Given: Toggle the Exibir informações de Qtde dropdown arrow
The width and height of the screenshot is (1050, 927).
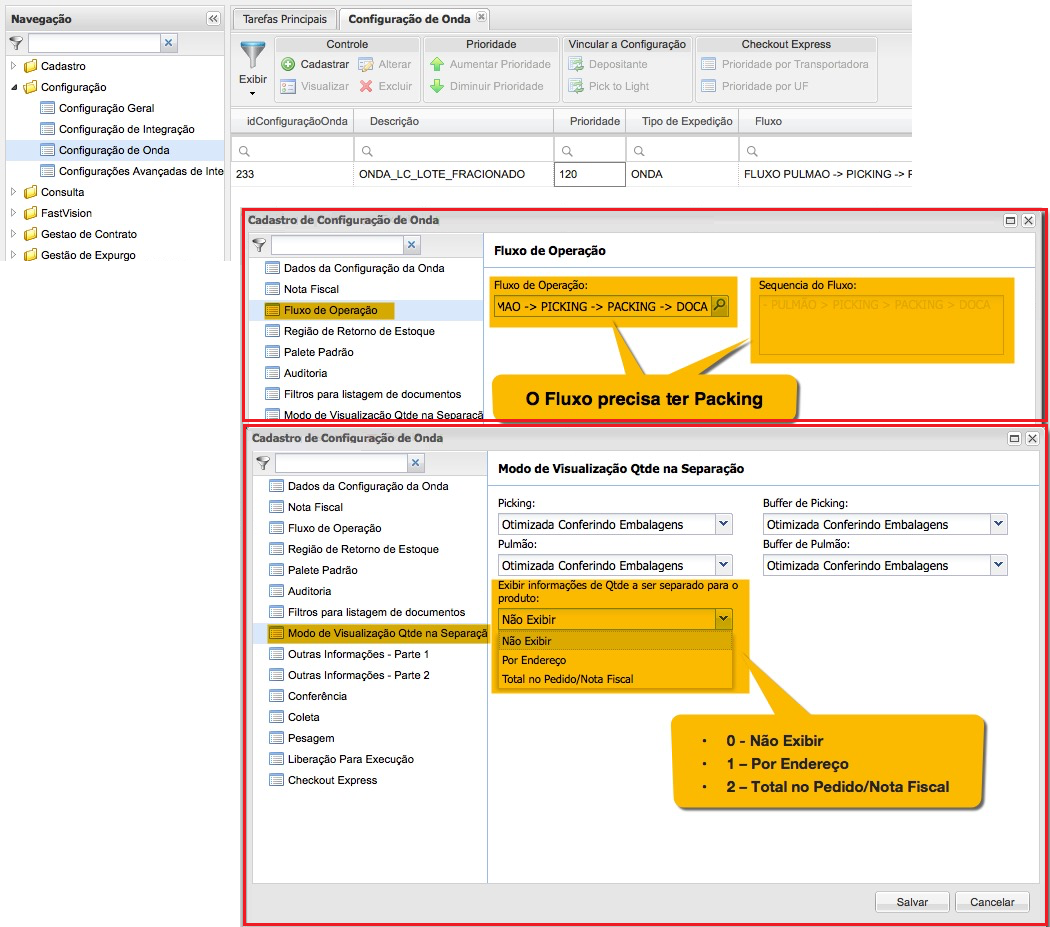Looking at the screenshot, I should (723, 619).
